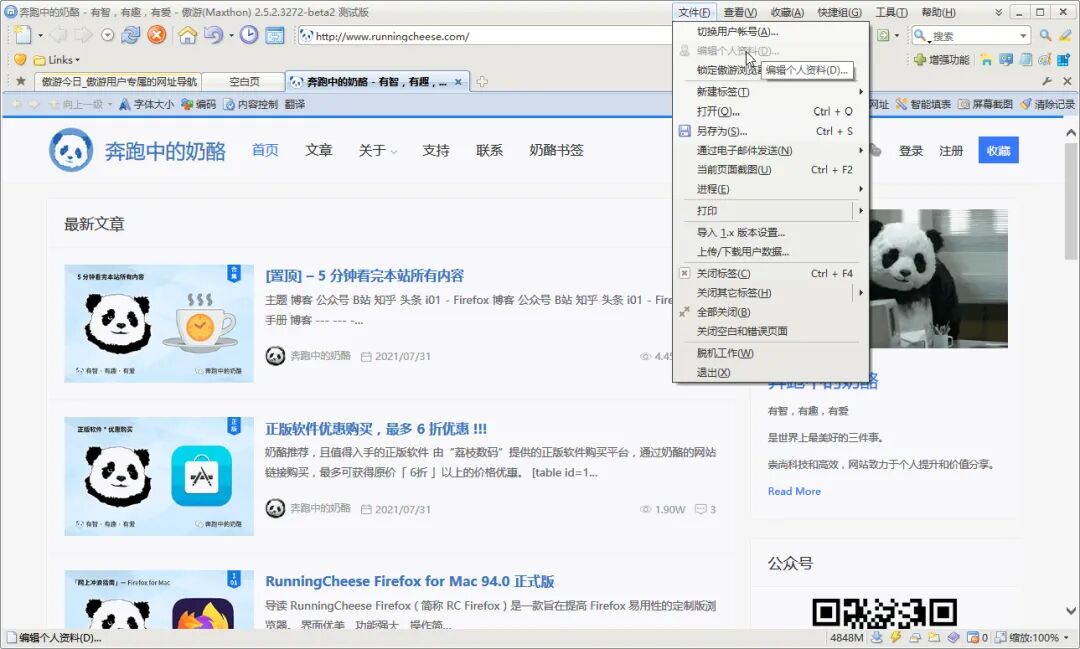The height and width of the screenshot is (649, 1080).
Task: Toggle 脱机工作(W) offline mode
Action: pyautogui.click(x=770, y=353)
